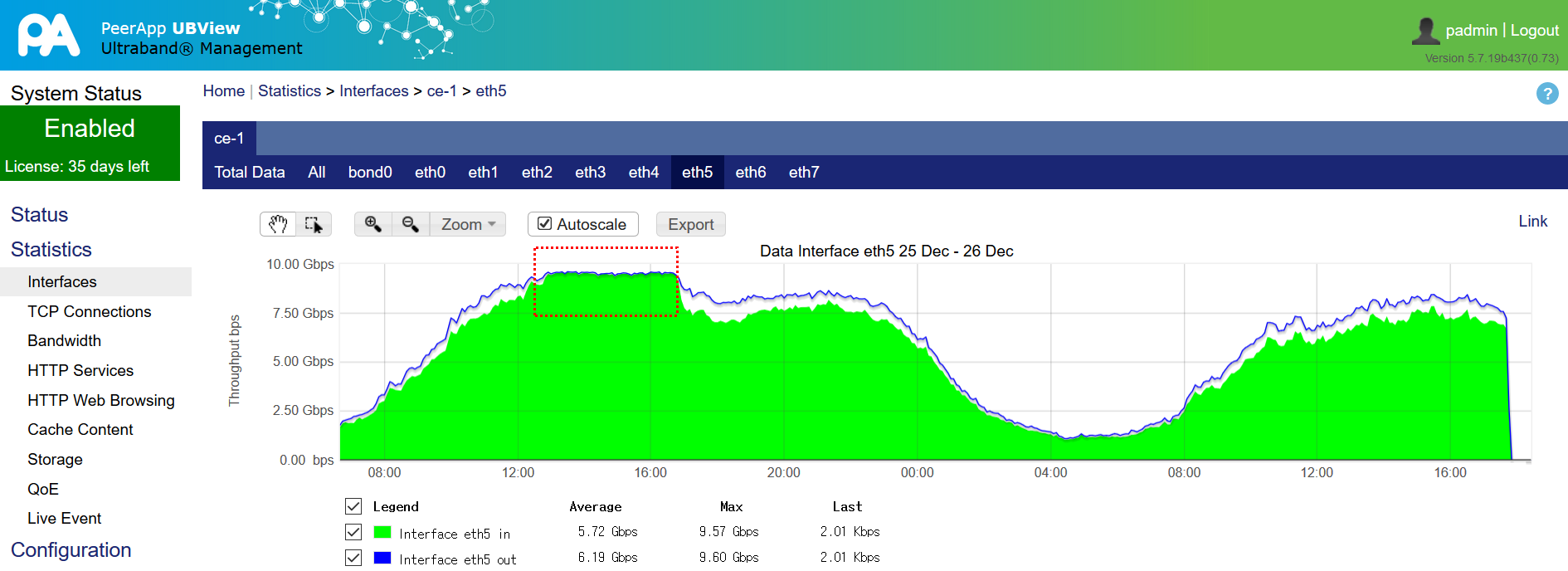This screenshot has height=571, width=1568.
Task: Click the green eth5 in color swatch
Action: pos(382,532)
